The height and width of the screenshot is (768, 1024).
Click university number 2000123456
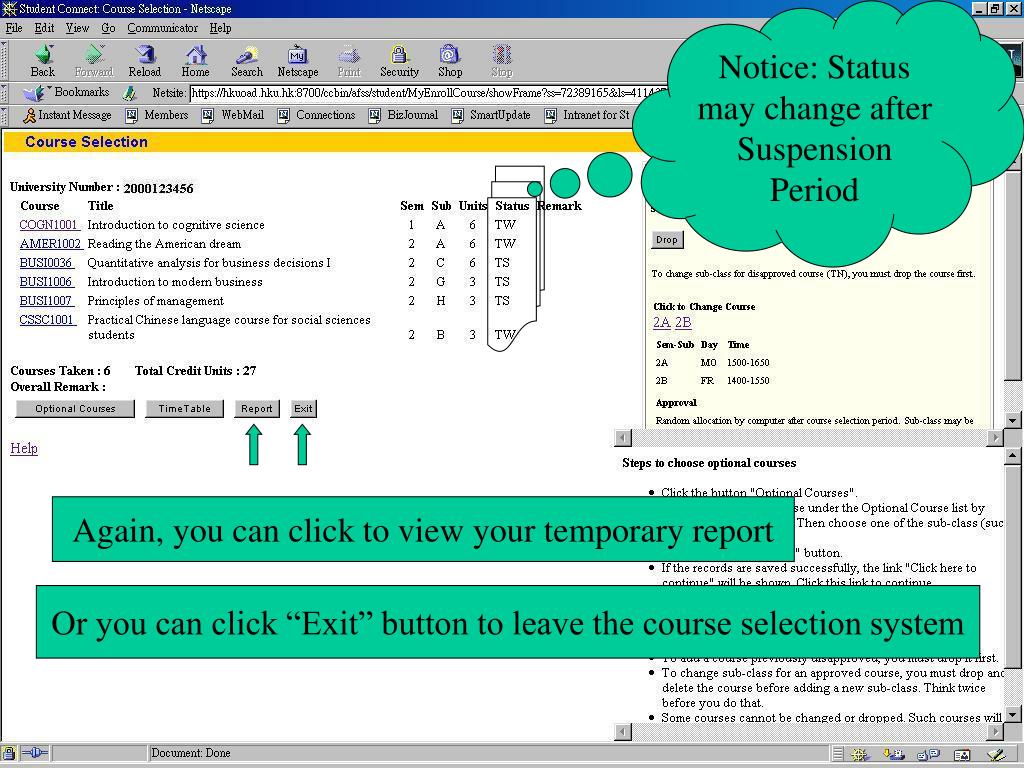pyautogui.click(x=158, y=188)
